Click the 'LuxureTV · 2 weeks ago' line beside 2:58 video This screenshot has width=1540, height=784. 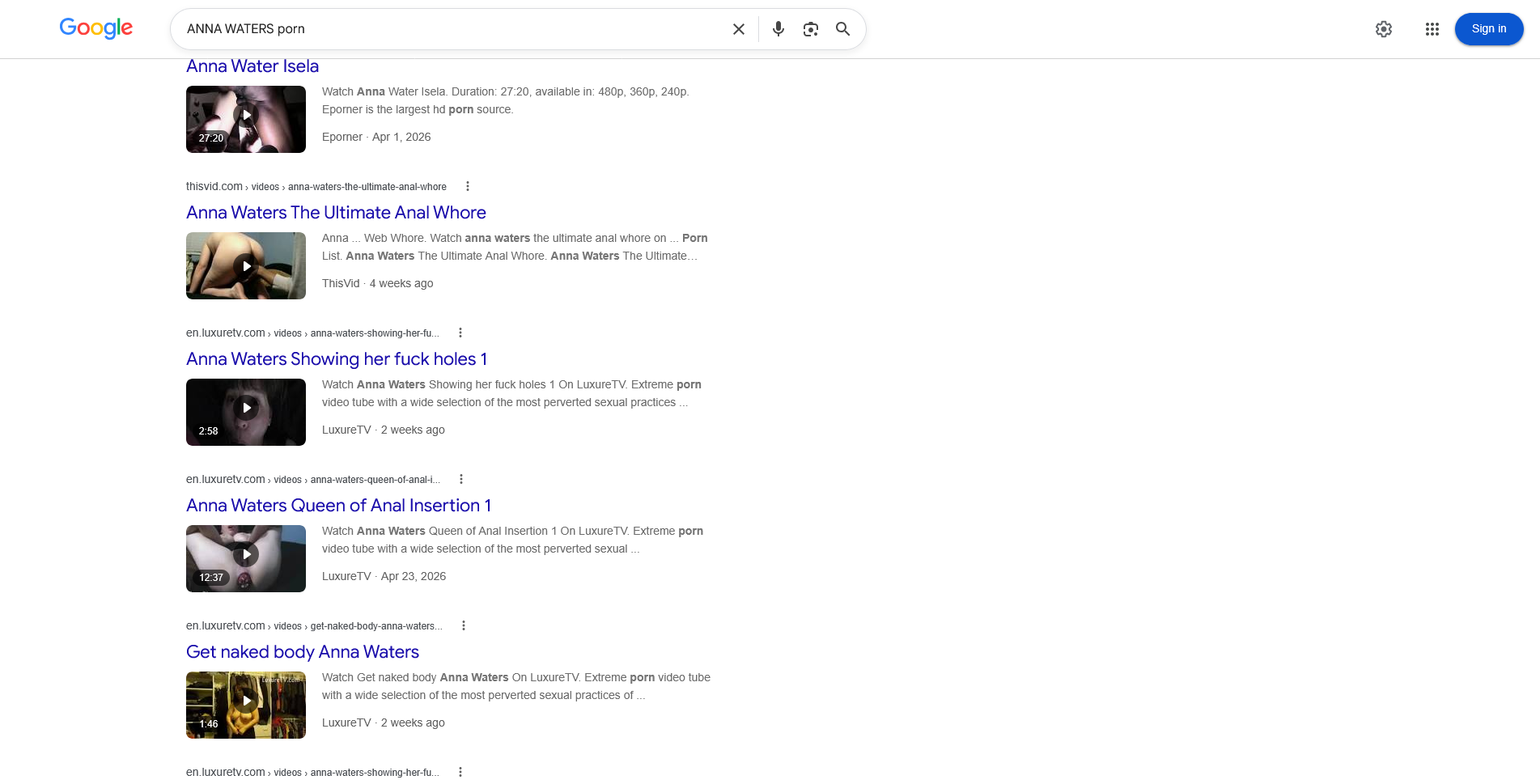coord(384,430)
